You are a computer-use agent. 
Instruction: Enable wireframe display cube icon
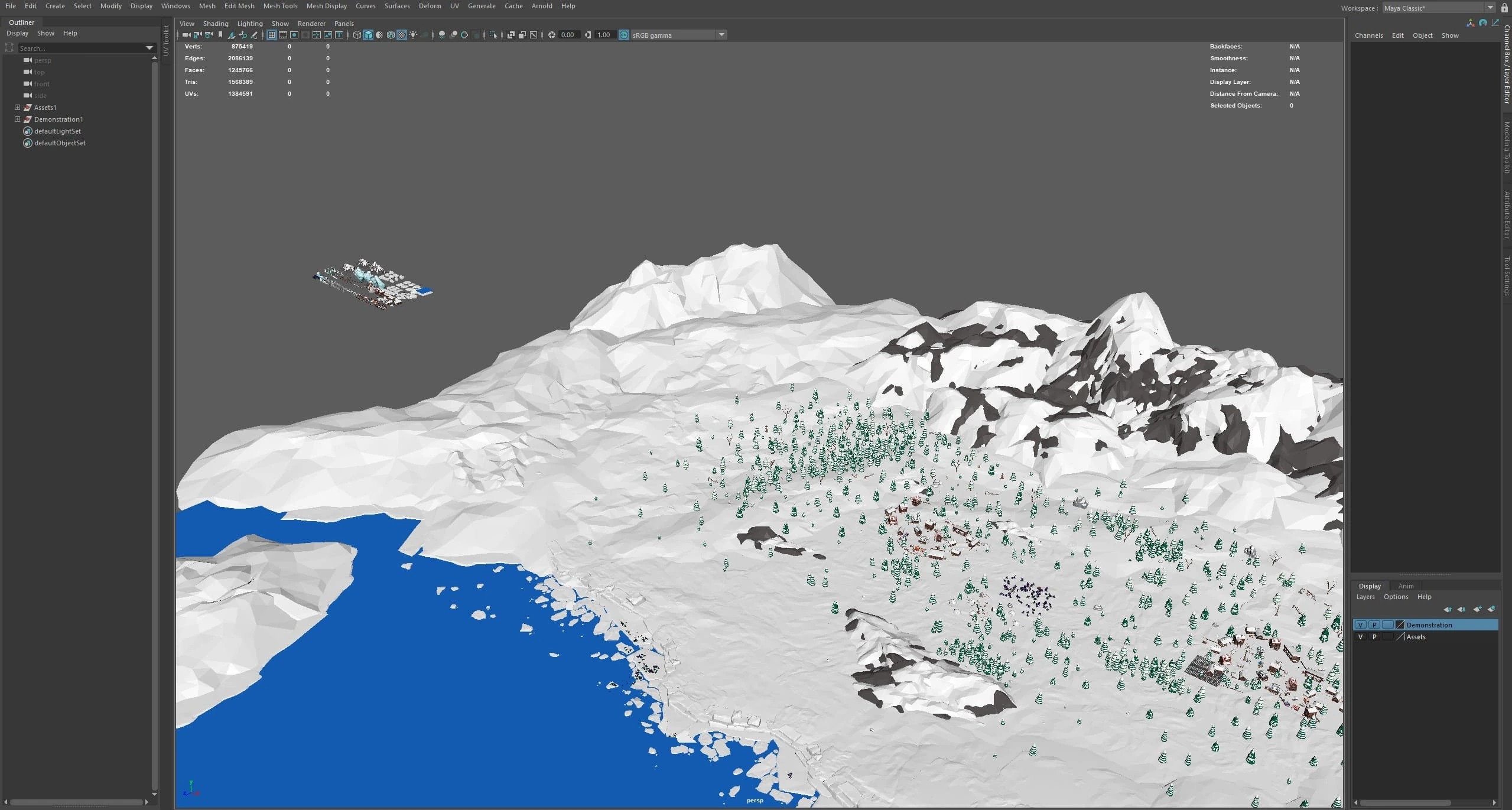tap(357, 35)
